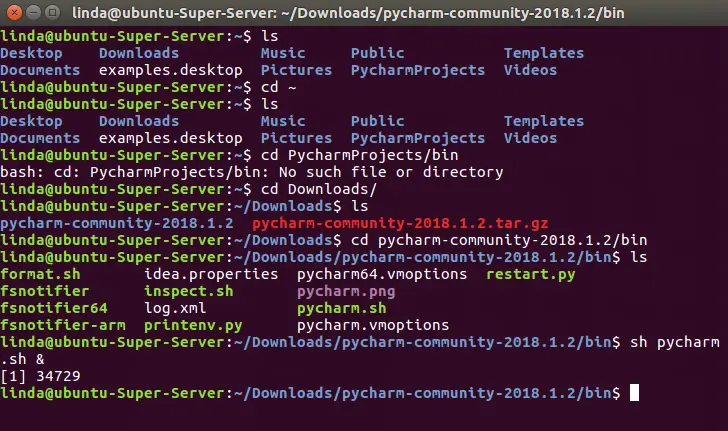Click Templates in the first ls output

[544, 53]
